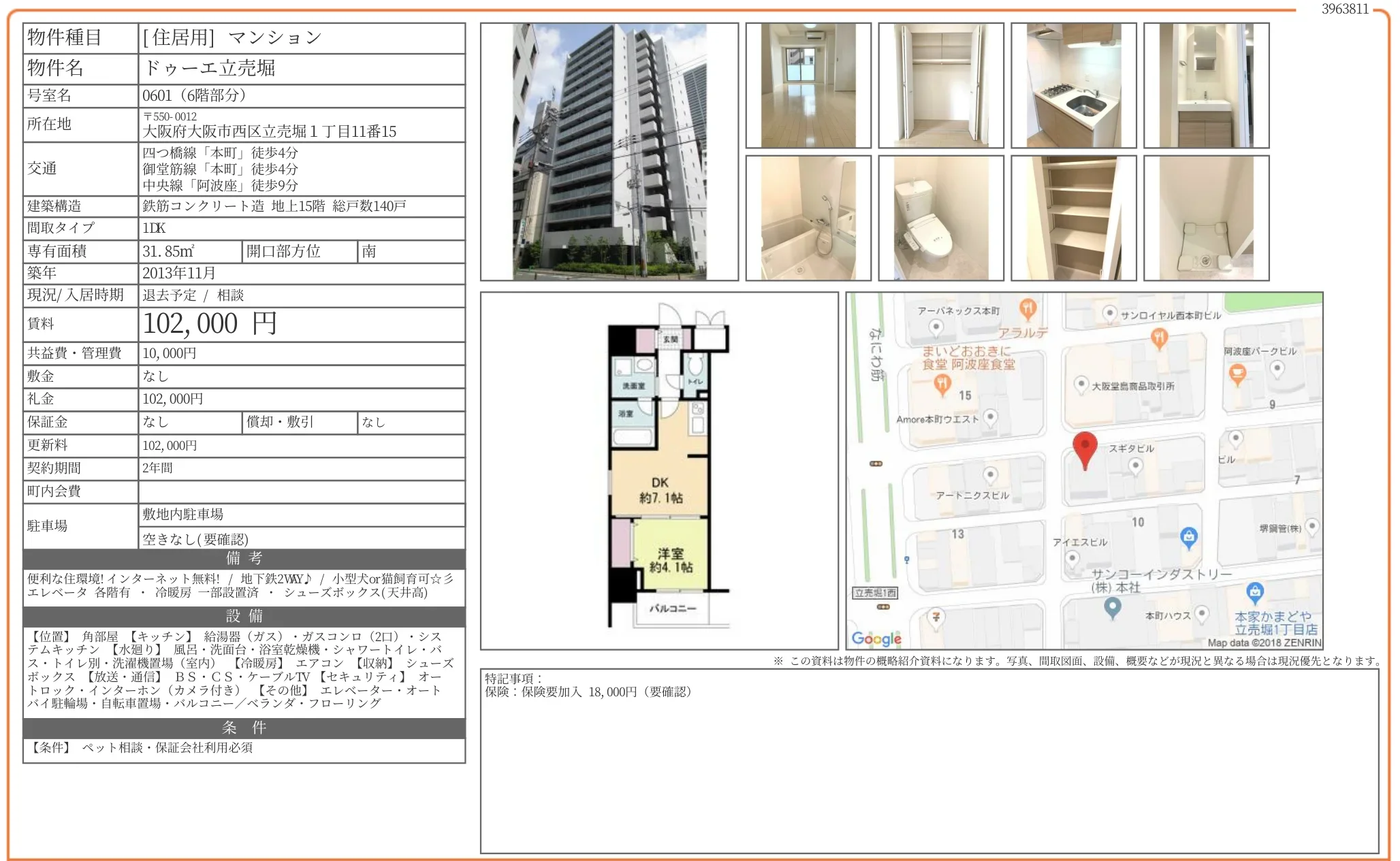Open the shoe shelf photo thumbnail
Image resolution: width=1400 pixels, height=861 pixels.
[x=1073, y=218]
